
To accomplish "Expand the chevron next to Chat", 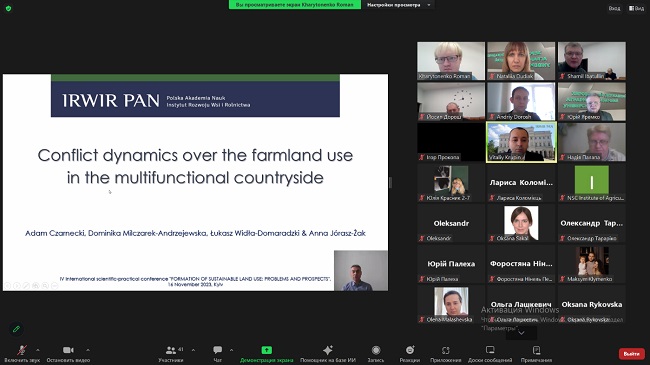I will point(231,350).
